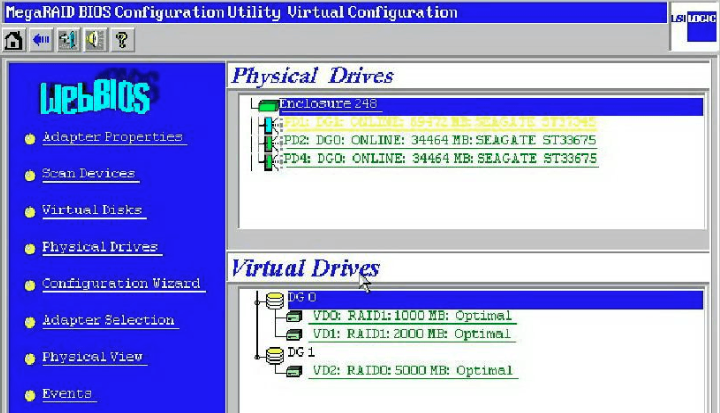Viewport: 720px width, 413px height.
Task: Go to the Home screen icon
Action: (x=14, y=40)
